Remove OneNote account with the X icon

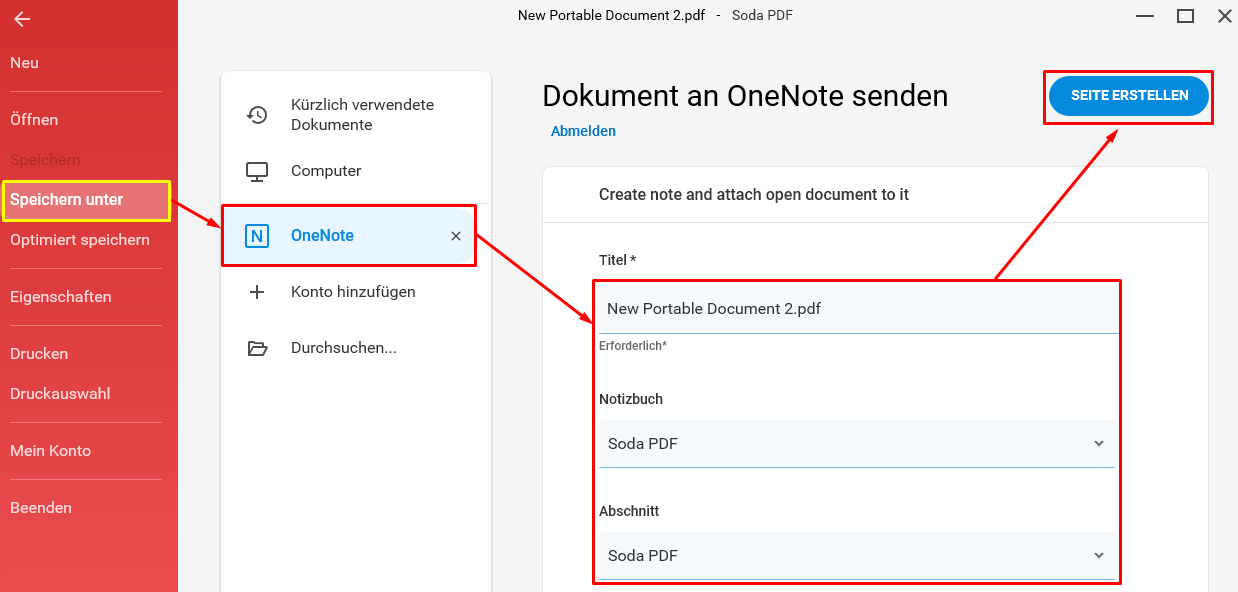[x=456, y=236]
